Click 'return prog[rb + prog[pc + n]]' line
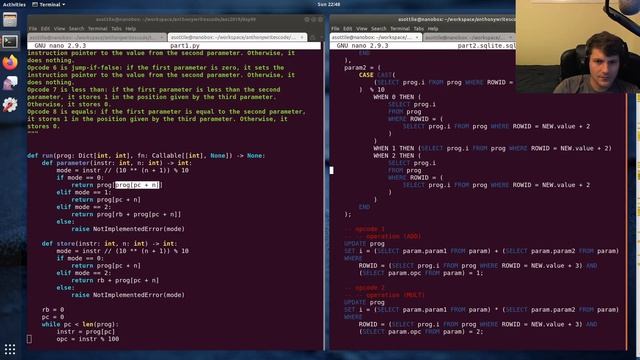Screen dimensions: 640x360 click(126, 214)
